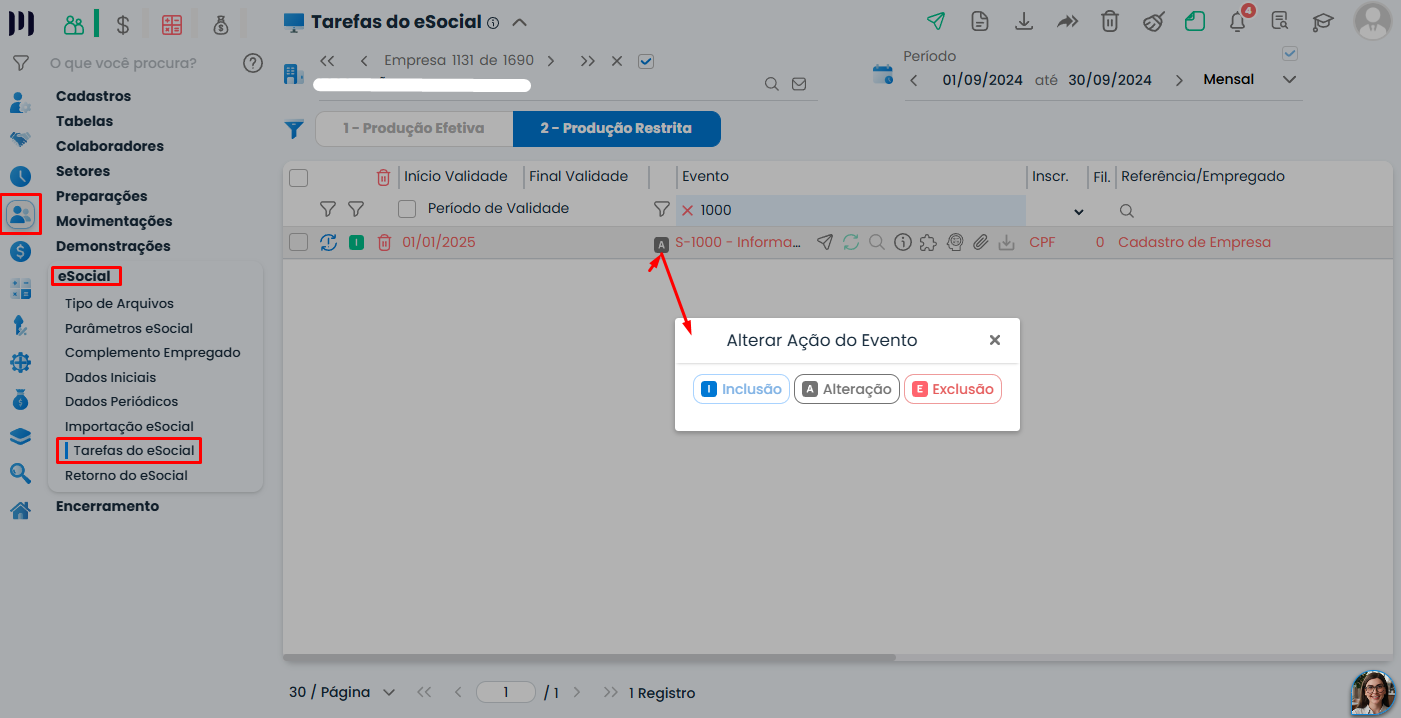Open the Mensal period dropdown

(x=1290, y=80)
